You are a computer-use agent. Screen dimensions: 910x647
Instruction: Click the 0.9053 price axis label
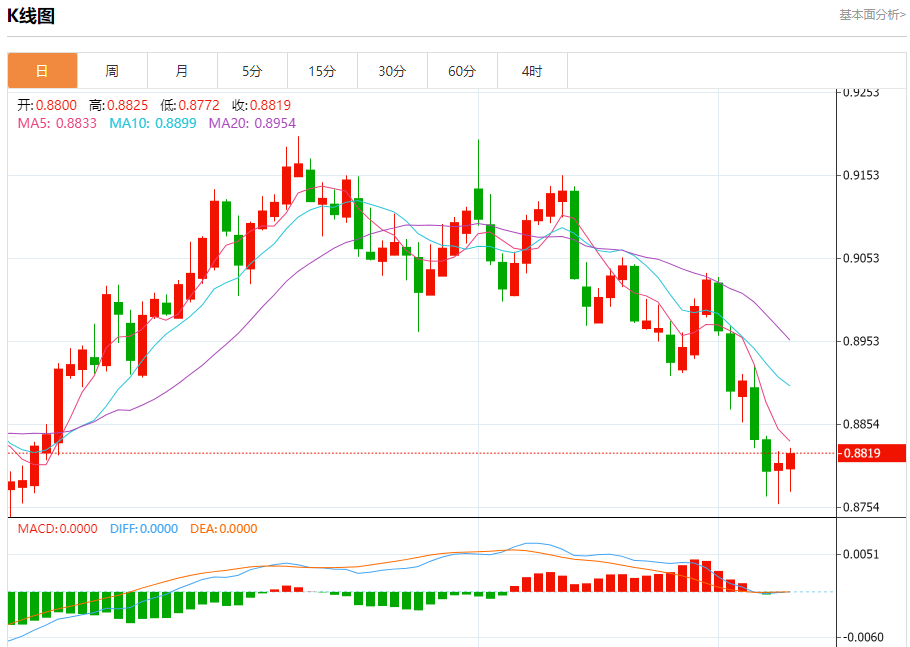pyautogui.click(x=861, y=258)
